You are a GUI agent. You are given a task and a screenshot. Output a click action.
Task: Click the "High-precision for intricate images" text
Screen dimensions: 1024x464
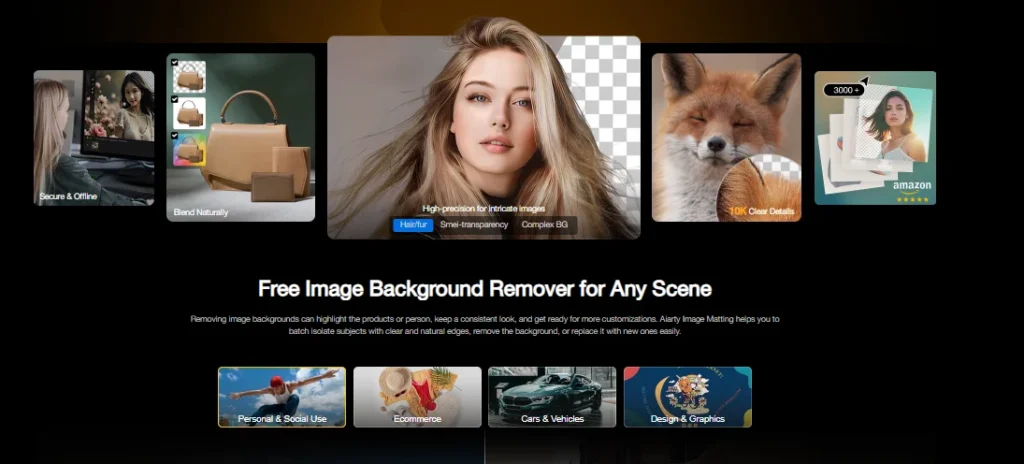click(x=483, y=209)
